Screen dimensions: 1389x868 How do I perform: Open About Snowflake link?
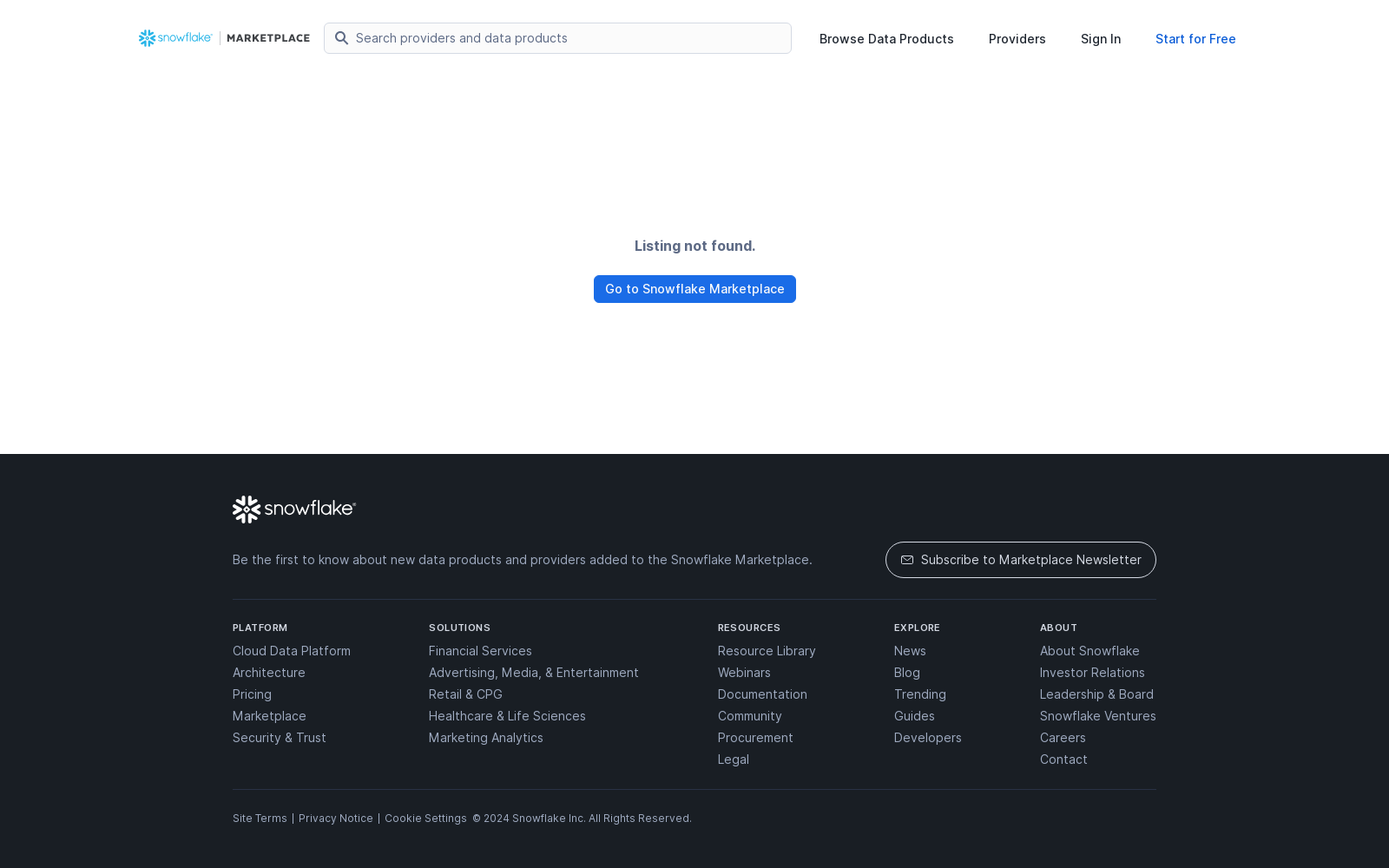pyautogui.click(x=1089, y=651)
